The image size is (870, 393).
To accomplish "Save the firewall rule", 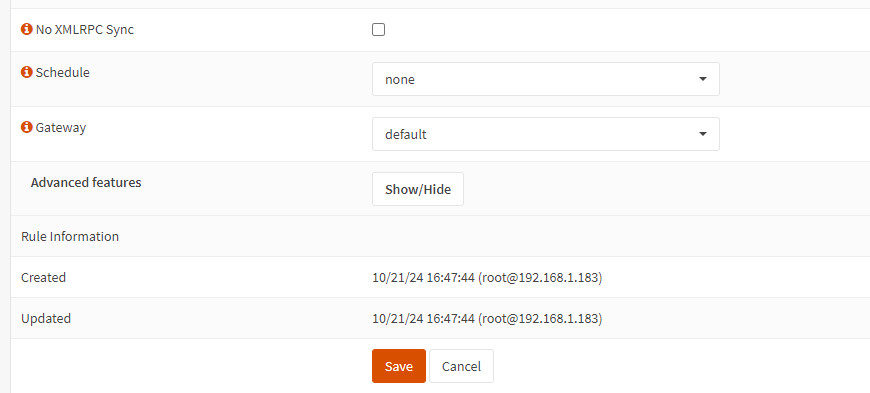I will (x=399, y=366).
